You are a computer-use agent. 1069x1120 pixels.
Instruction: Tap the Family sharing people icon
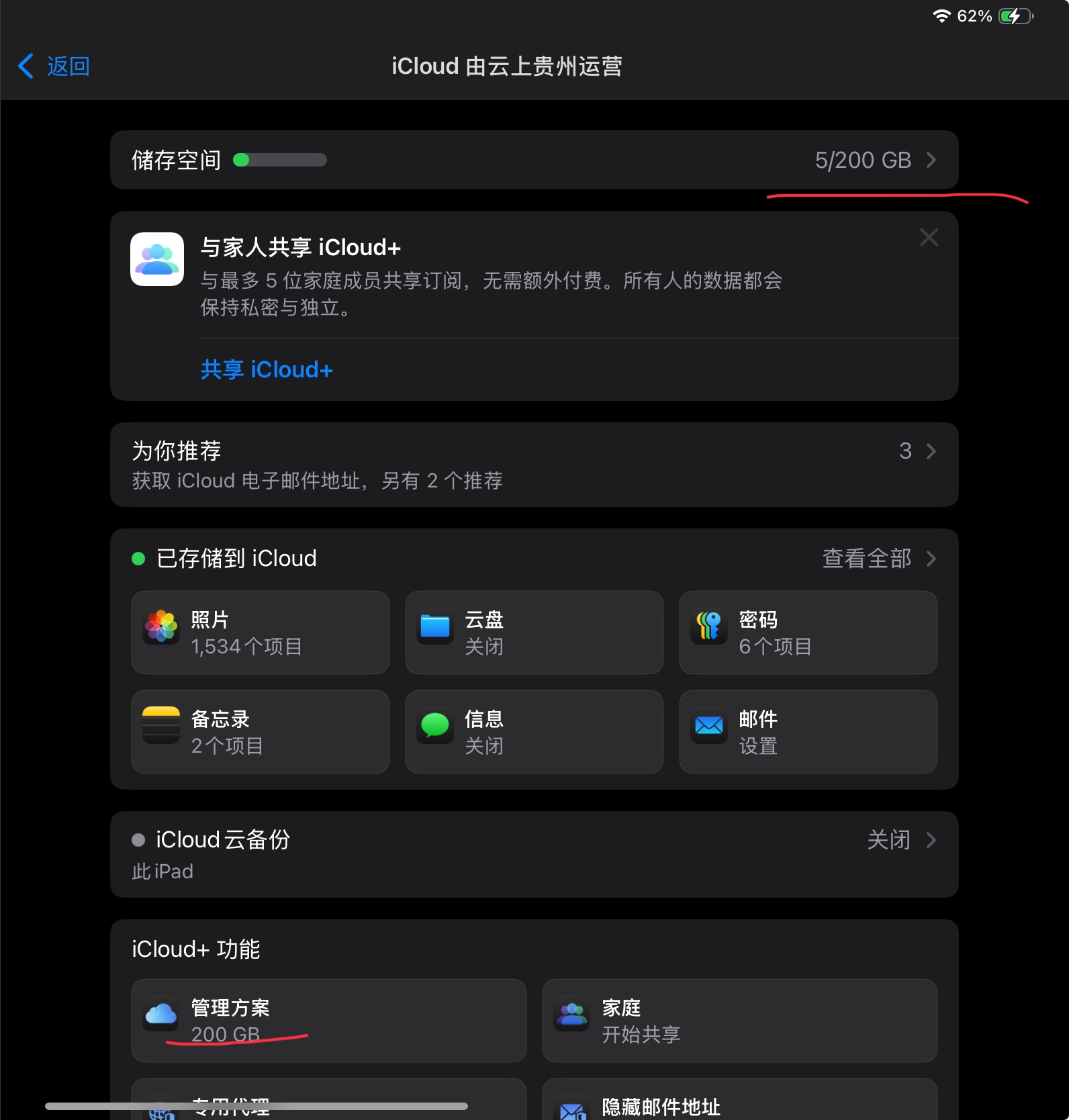coord(572,1014)
